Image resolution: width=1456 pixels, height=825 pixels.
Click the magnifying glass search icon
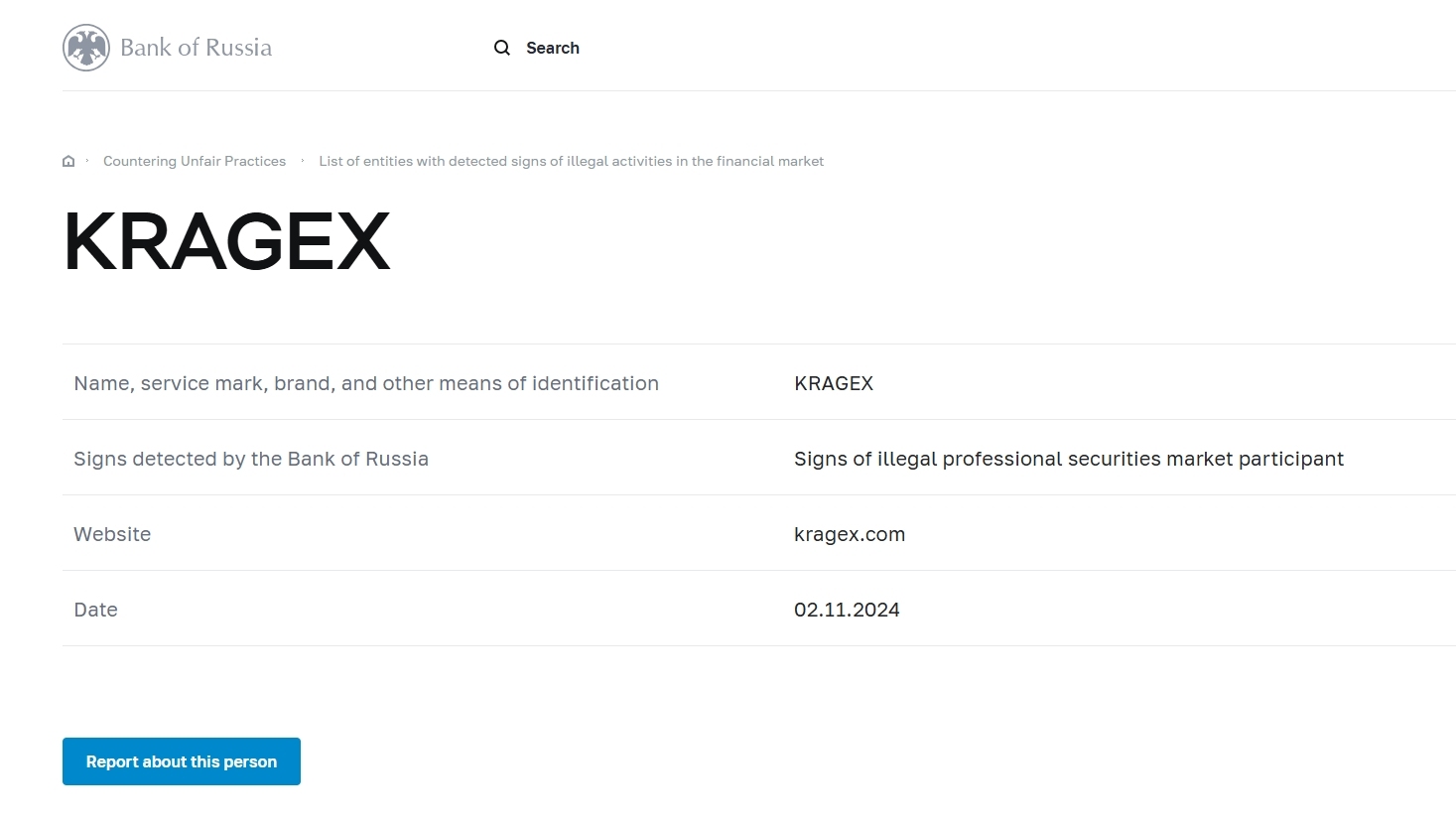pos(502,48)
